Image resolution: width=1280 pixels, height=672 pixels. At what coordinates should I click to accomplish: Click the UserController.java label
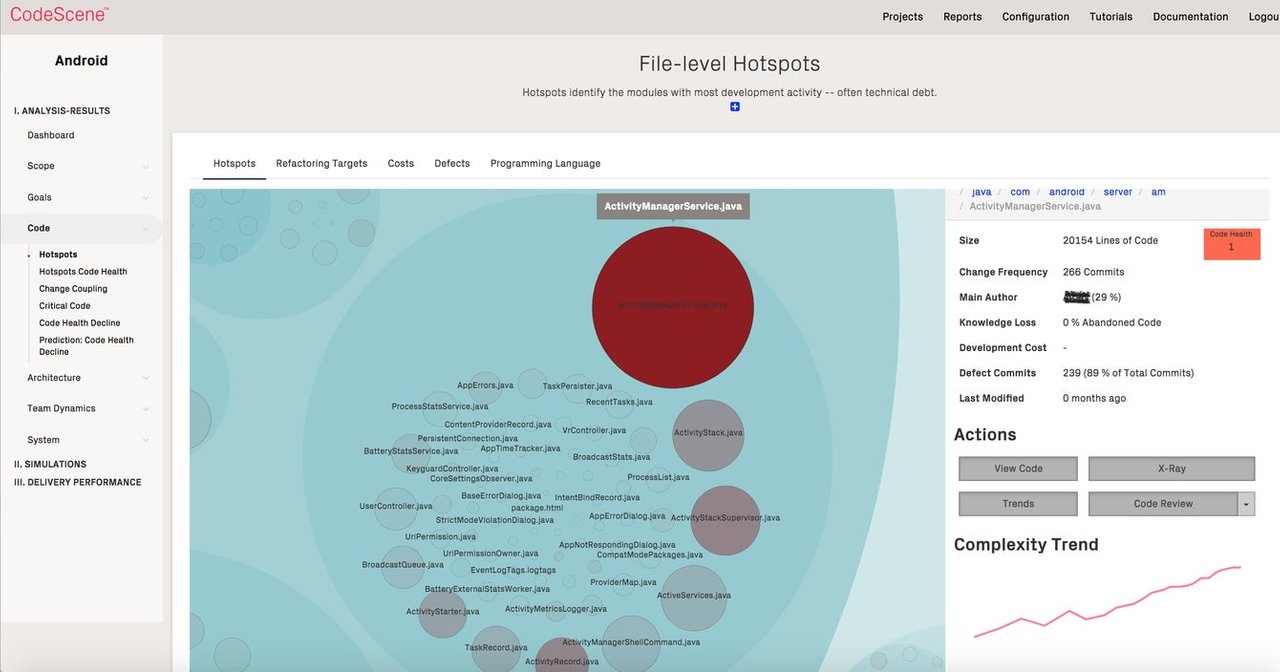pyautogui.click(x=396, y=507)
